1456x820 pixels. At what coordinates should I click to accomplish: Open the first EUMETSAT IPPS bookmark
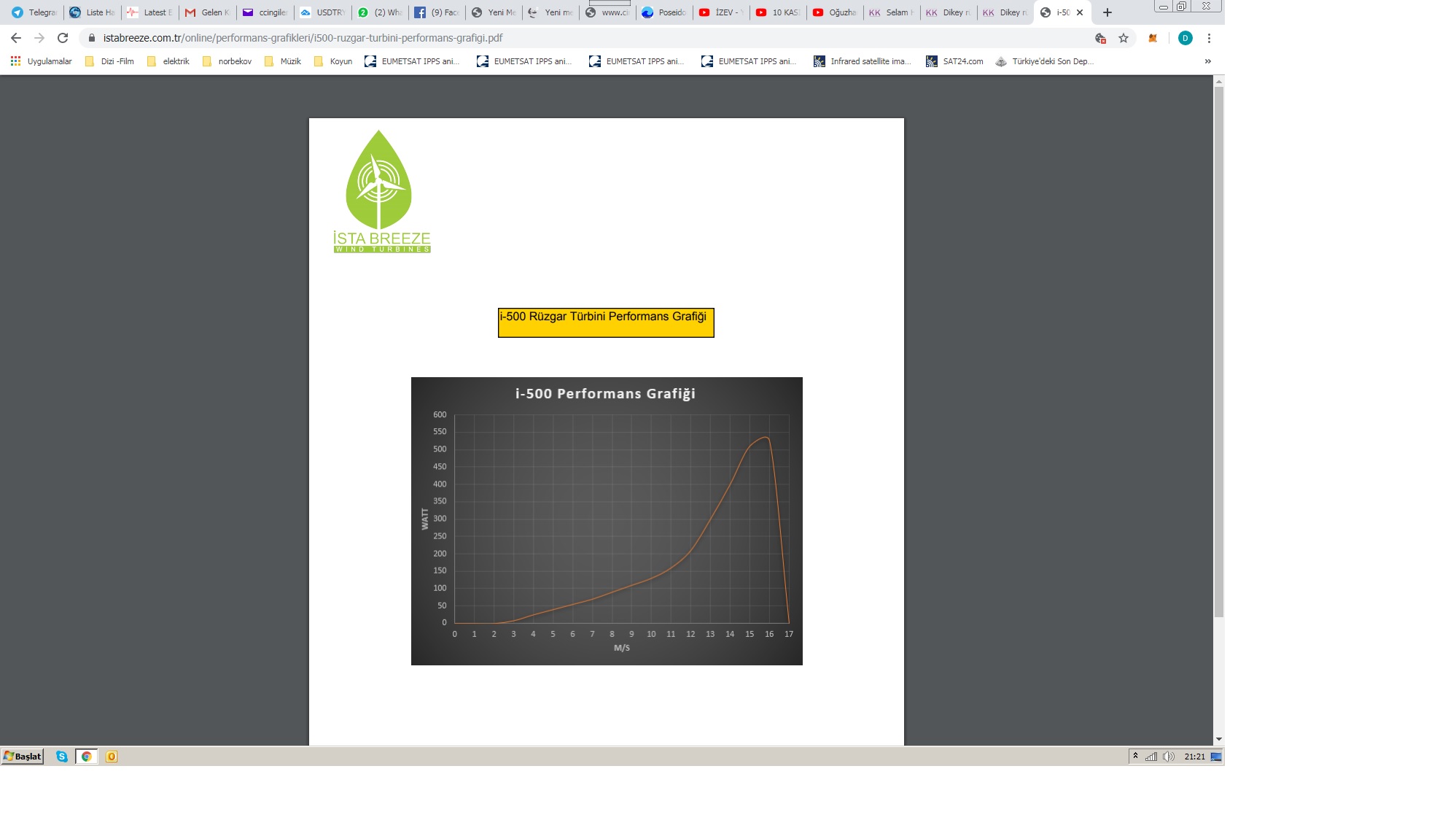(413, 61)
